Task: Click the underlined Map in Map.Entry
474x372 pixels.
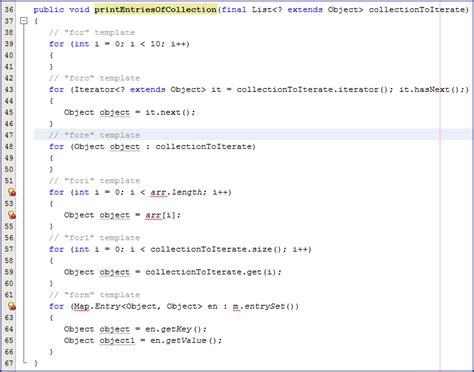Action: pyautogui.click(x=82, y=306)
